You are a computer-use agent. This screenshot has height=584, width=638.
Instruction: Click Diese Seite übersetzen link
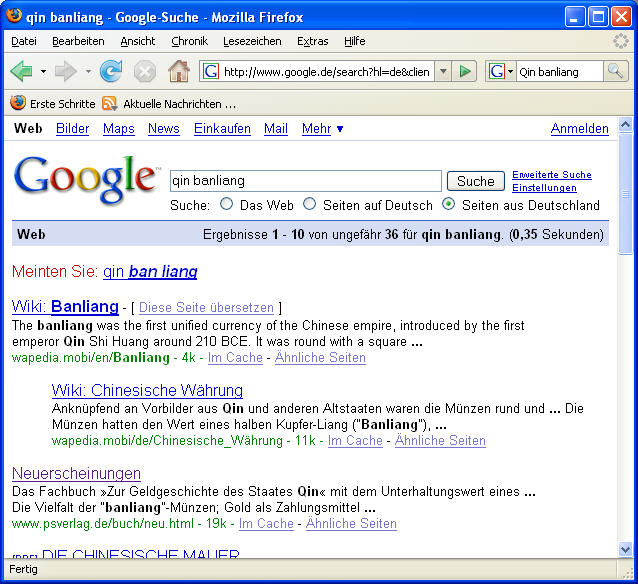point(206,308)
